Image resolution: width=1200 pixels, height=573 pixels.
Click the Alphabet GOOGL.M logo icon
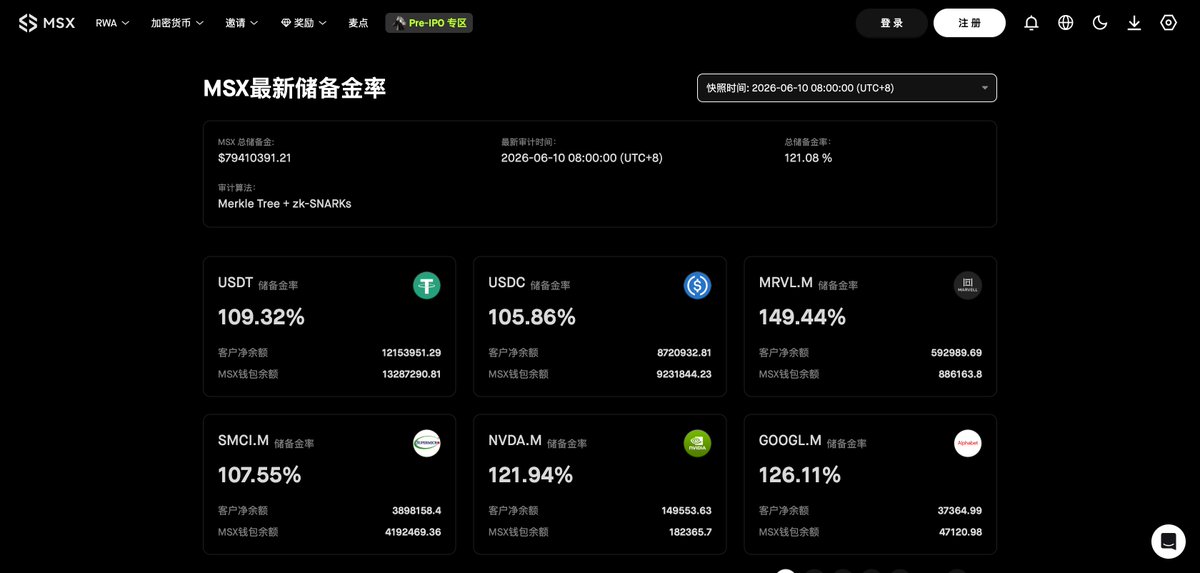pyautogui.click(x=968, y=444)
